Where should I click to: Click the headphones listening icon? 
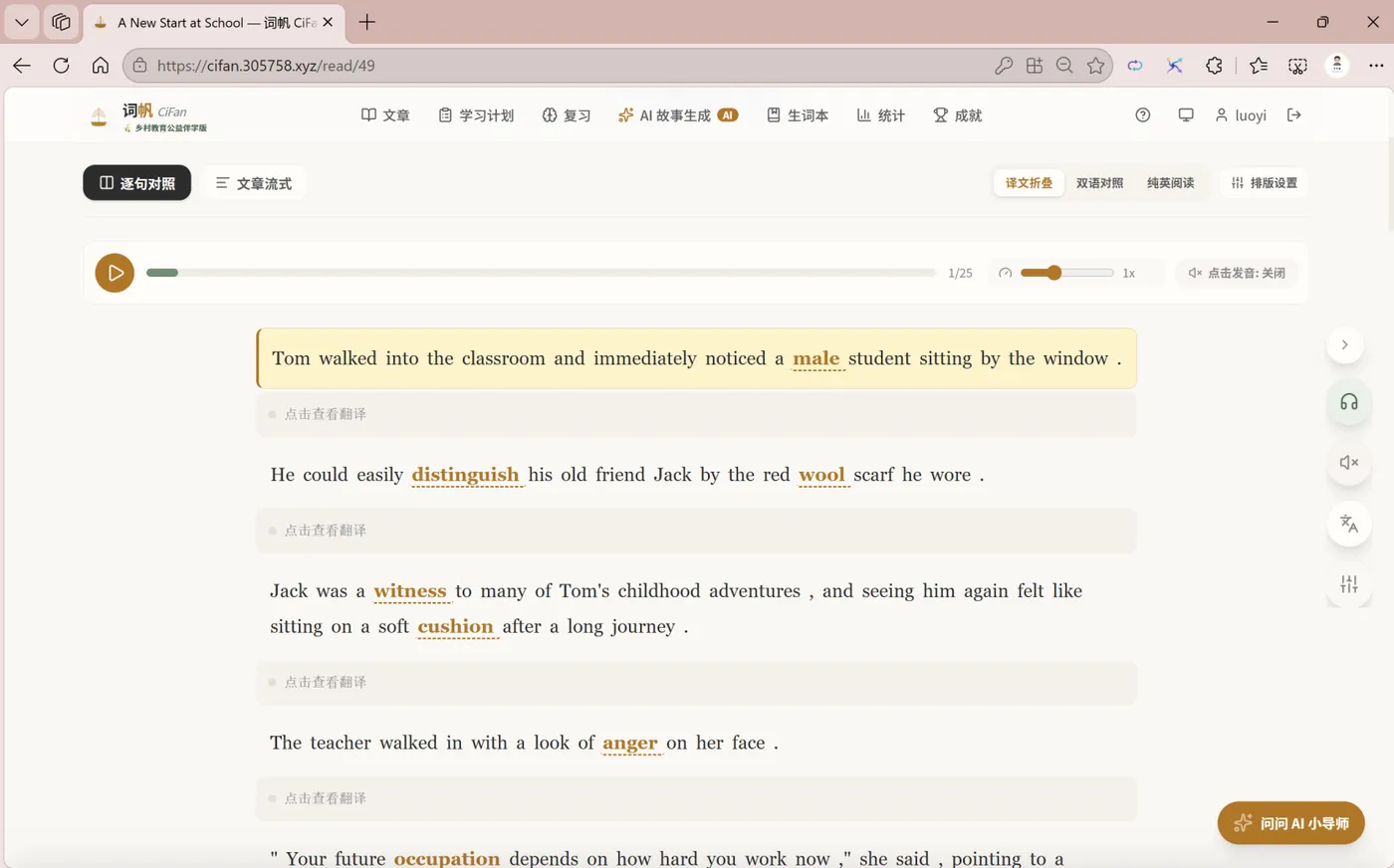(x=1349, y=402)
